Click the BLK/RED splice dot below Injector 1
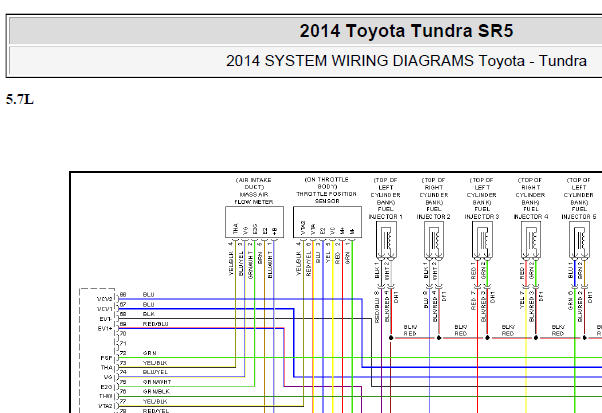 pos(391,338)
